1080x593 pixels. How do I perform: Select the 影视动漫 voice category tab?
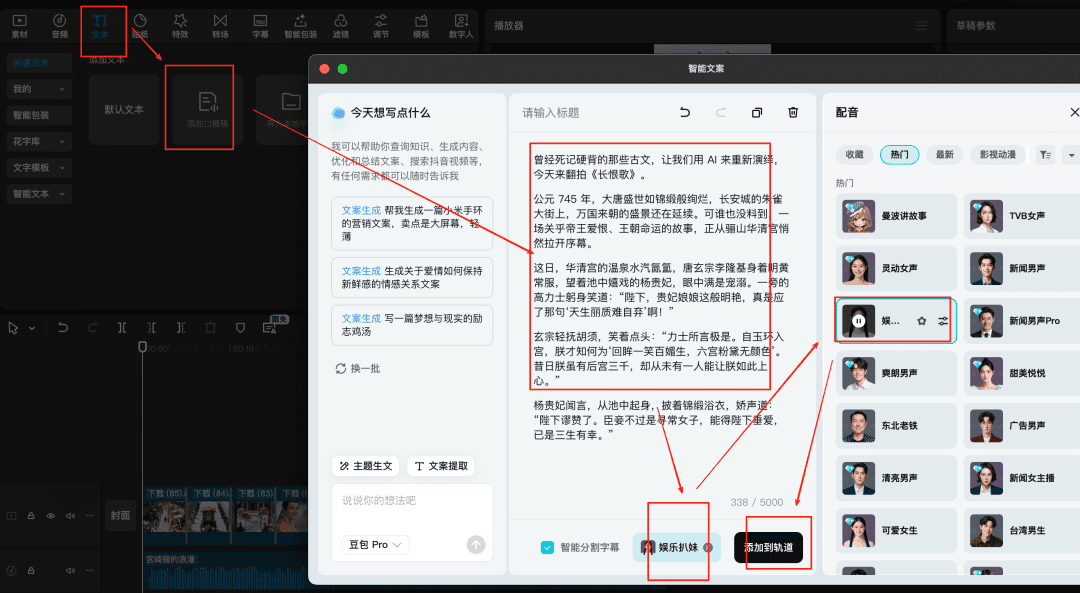[x=997, y=155]
